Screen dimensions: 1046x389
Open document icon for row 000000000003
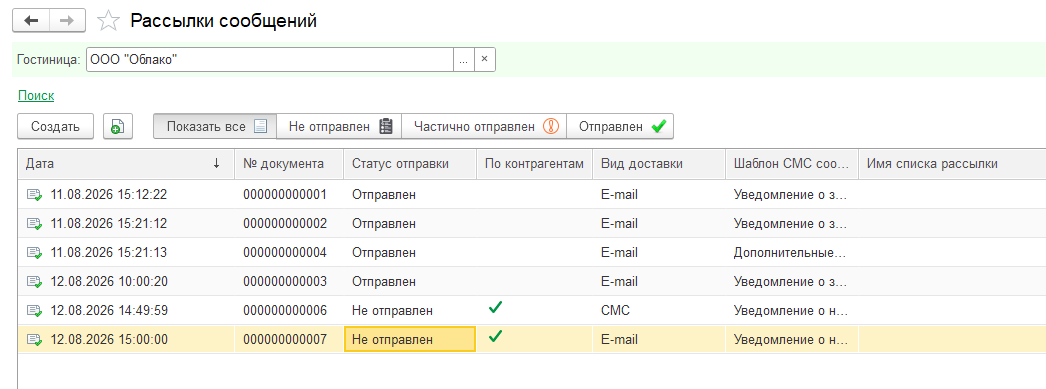(x=33, y=282)
